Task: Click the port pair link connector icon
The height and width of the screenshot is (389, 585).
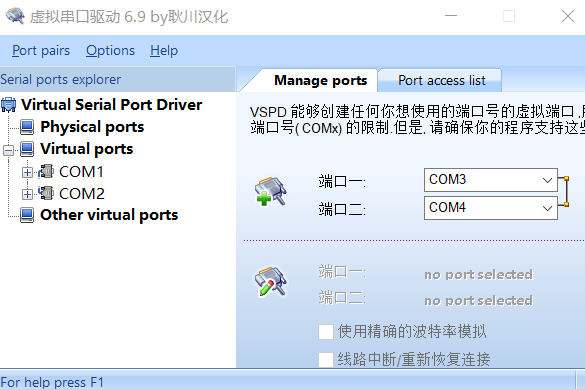Action: click(x=565, y=192)
